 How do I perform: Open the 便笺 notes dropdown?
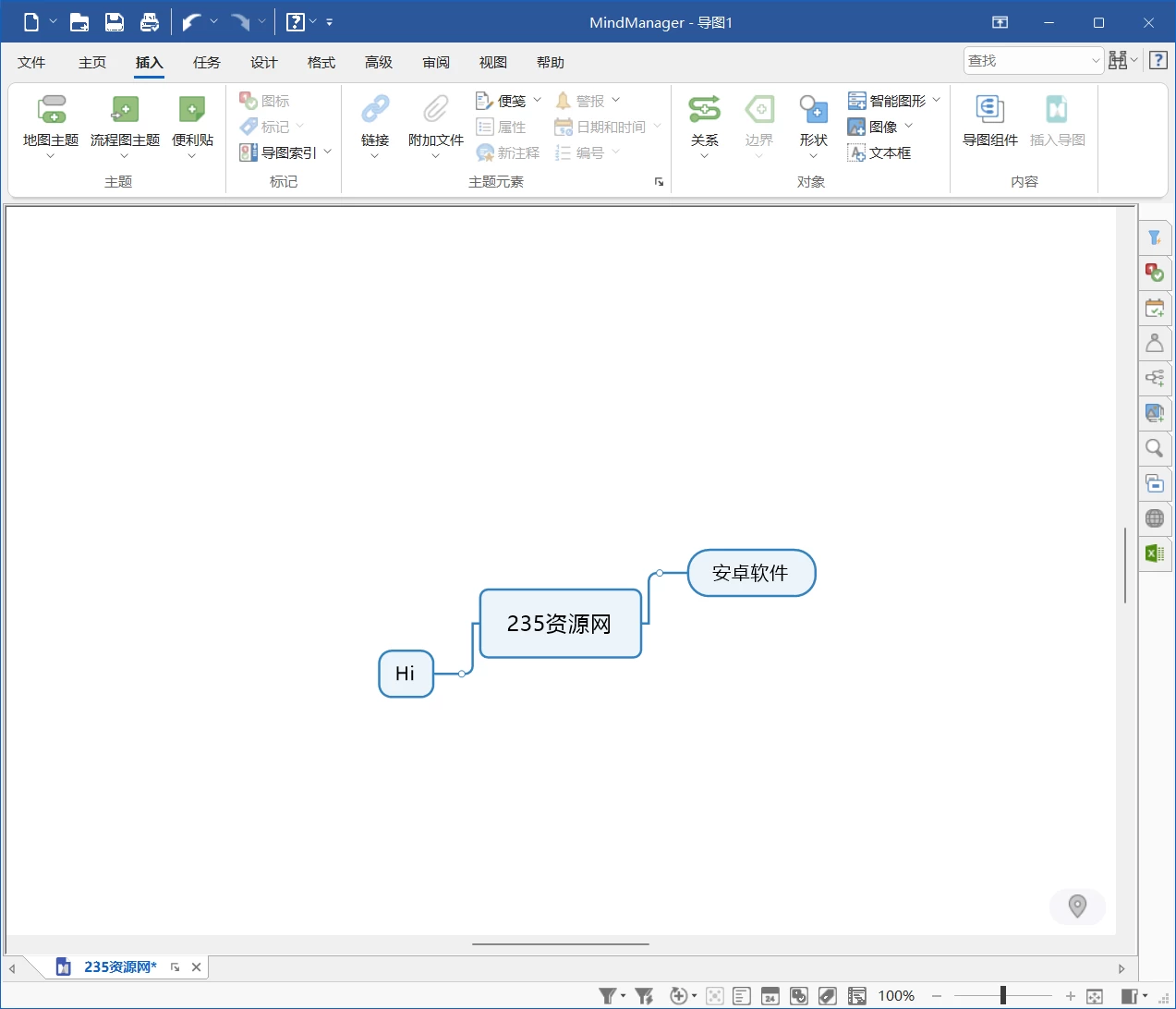coord(538,100)
